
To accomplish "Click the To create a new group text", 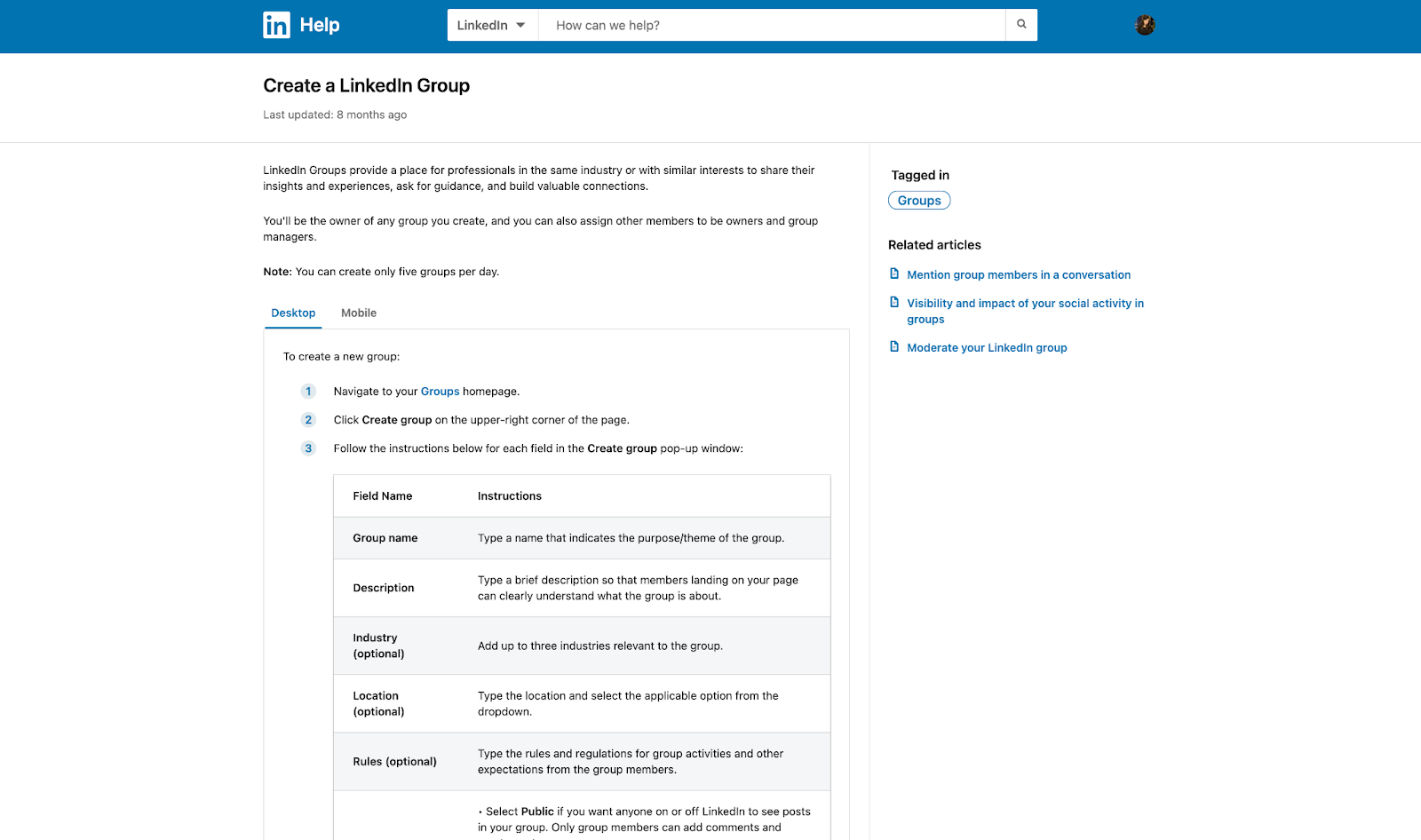I will coord(341,357).
